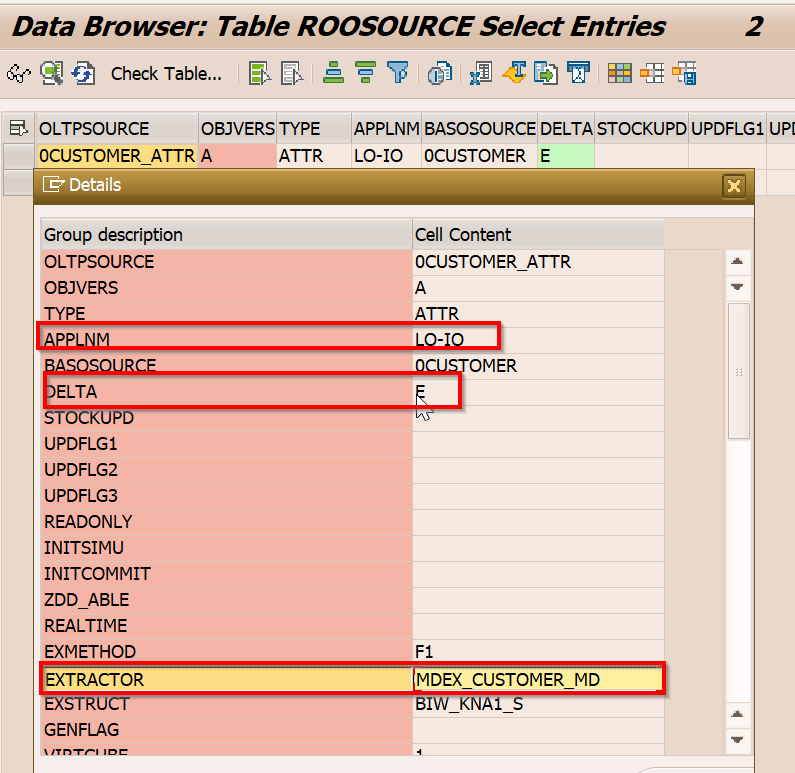This screenshot has height=773, width=795.
Task: Click the LO-IO value in Details
Action: (538, 339)
